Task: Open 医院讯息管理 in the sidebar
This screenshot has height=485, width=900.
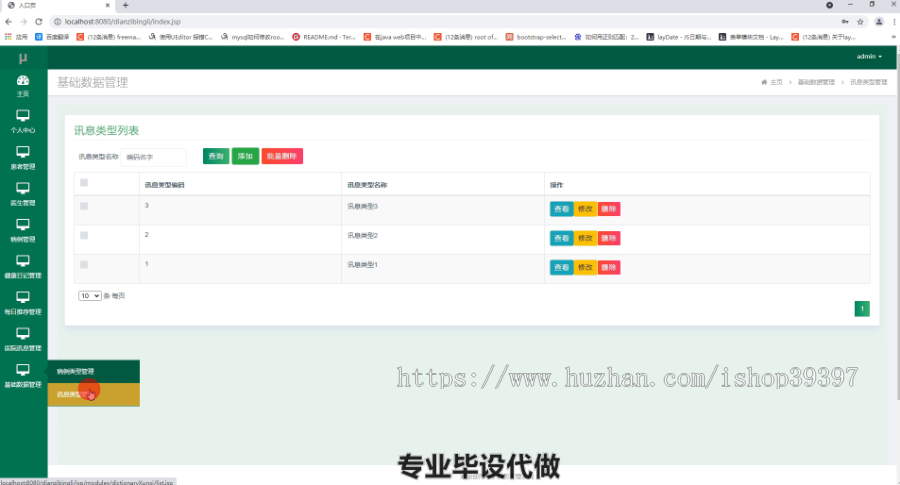Action: tap(23, 339)
